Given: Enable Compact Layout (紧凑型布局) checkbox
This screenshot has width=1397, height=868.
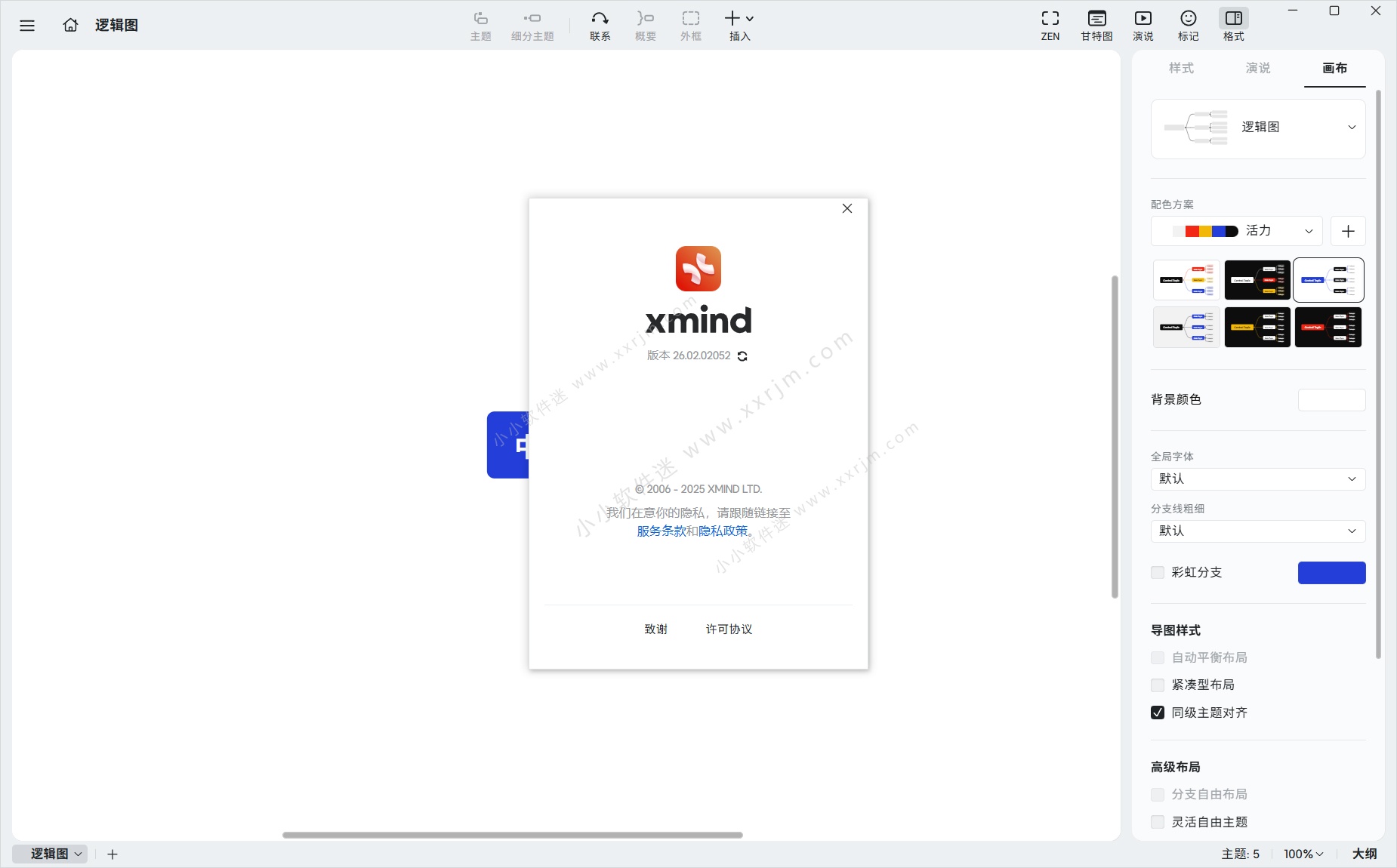Looking at the screenshot, I should coord(1158,685).
